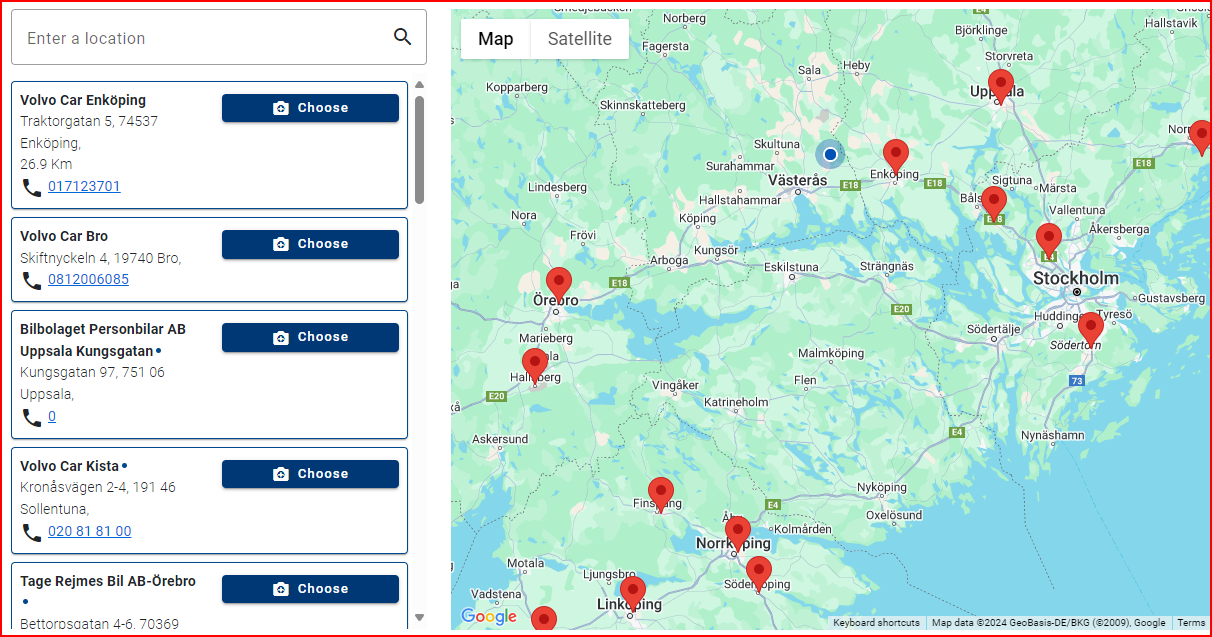Click the phone icon for Volvo Car Kista

[x=32, y=532]
